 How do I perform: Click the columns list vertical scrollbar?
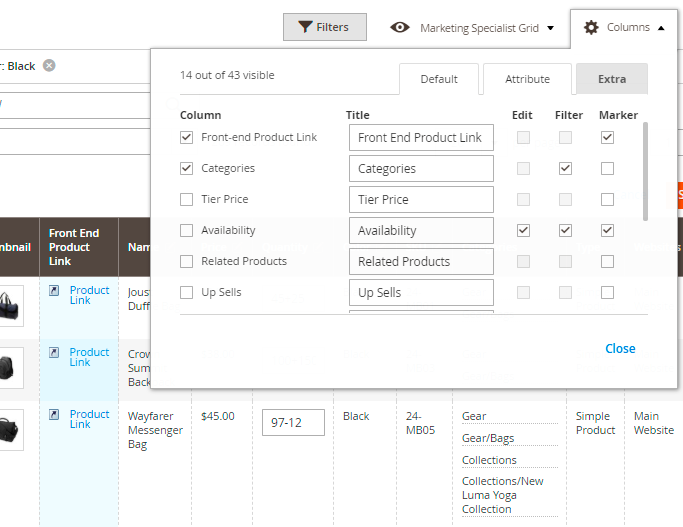point(645,170)
